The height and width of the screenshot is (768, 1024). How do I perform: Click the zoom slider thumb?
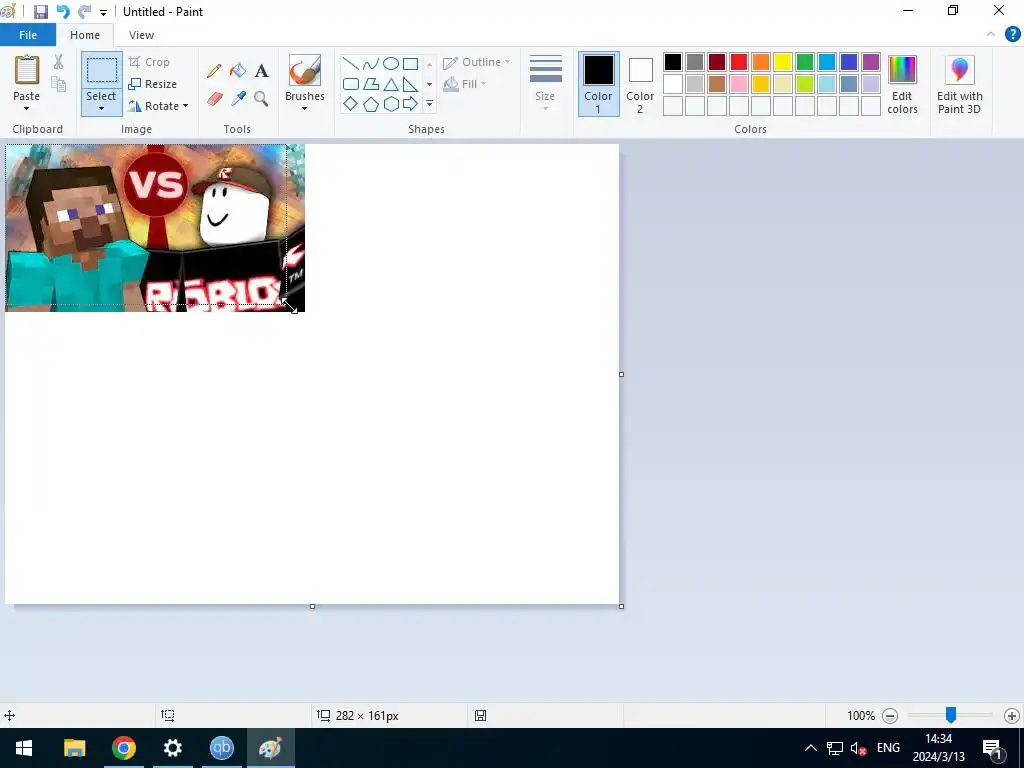(951, 715)
